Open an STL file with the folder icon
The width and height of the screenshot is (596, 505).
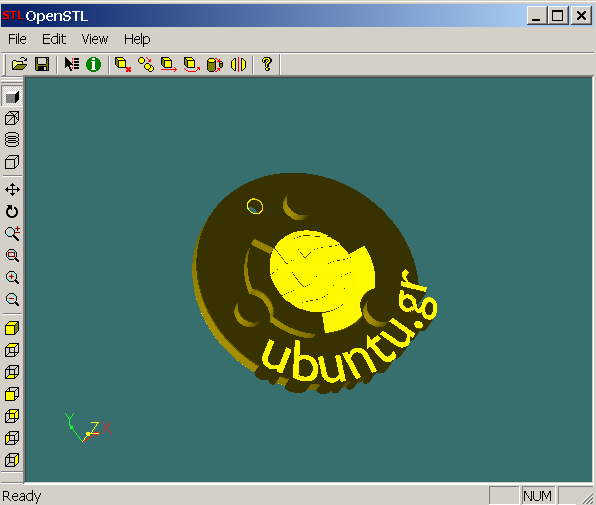[x=19, y=64]
